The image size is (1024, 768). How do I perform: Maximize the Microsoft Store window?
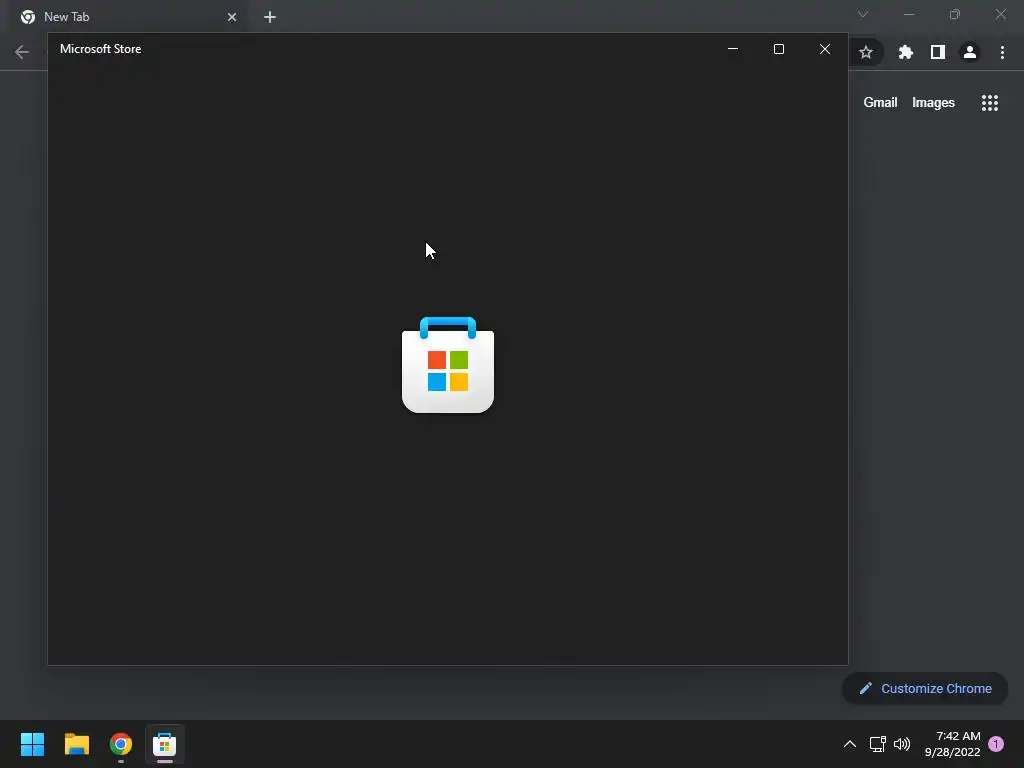(x=778, y=49)
